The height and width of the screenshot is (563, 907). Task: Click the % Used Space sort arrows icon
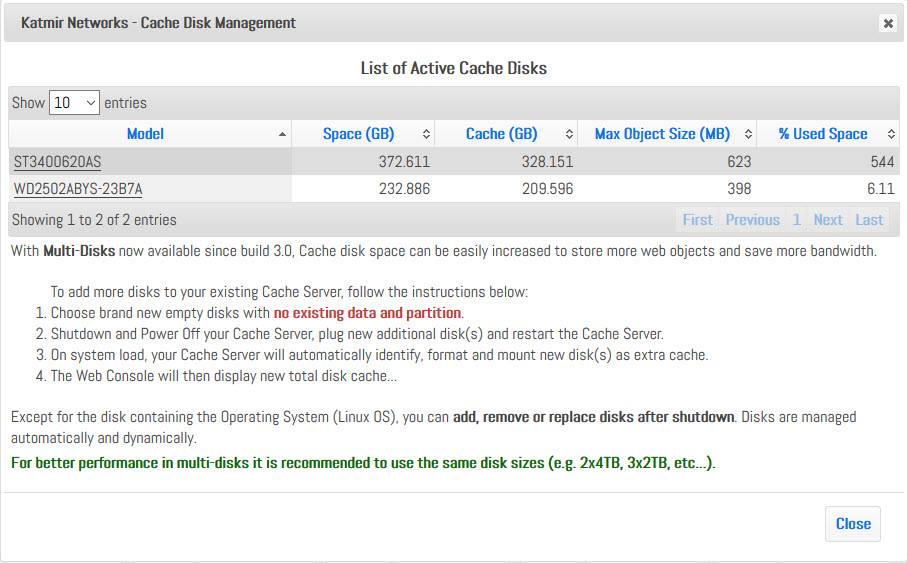click(891, 134)
